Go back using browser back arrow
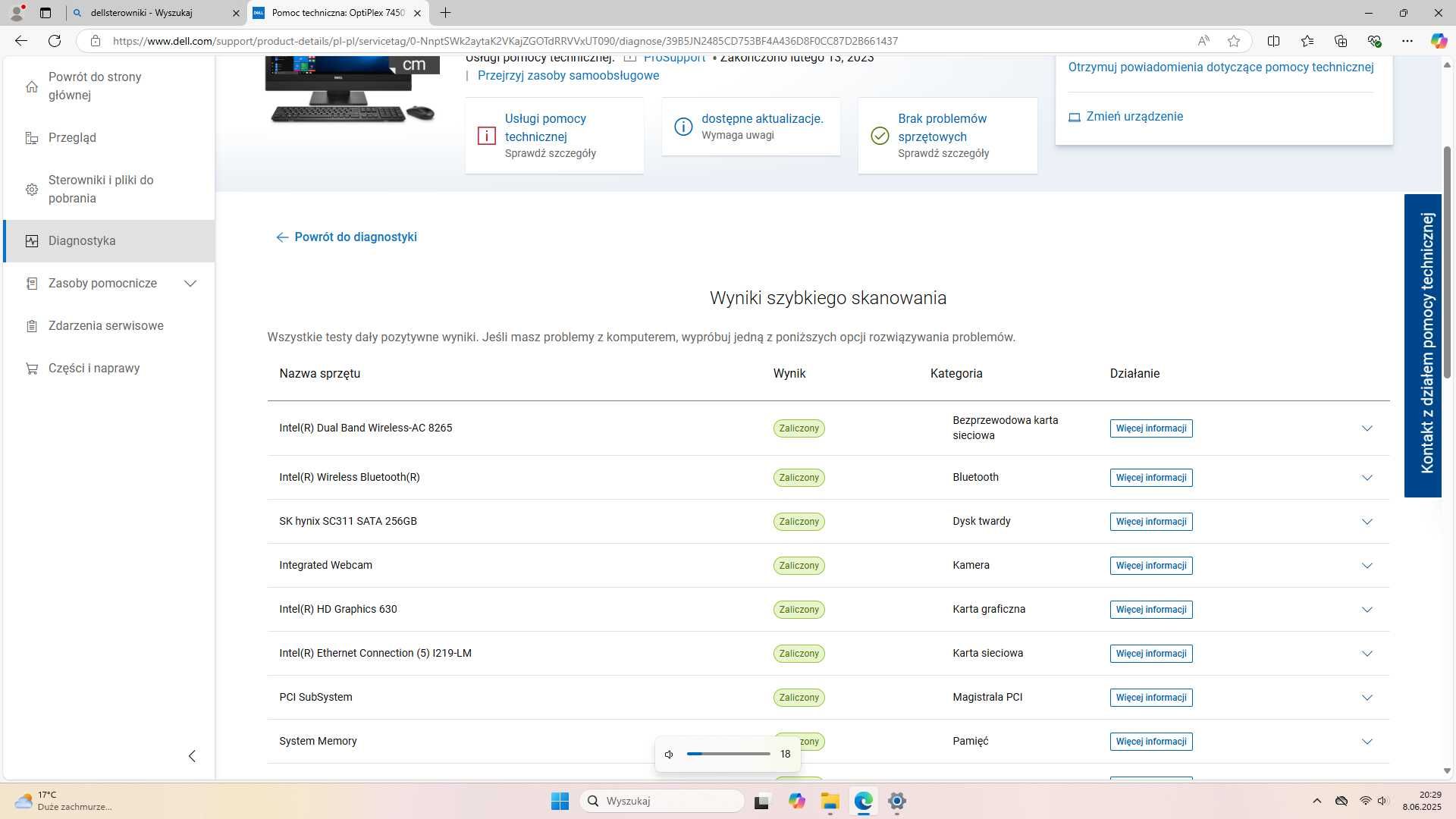 coord(21,41)
